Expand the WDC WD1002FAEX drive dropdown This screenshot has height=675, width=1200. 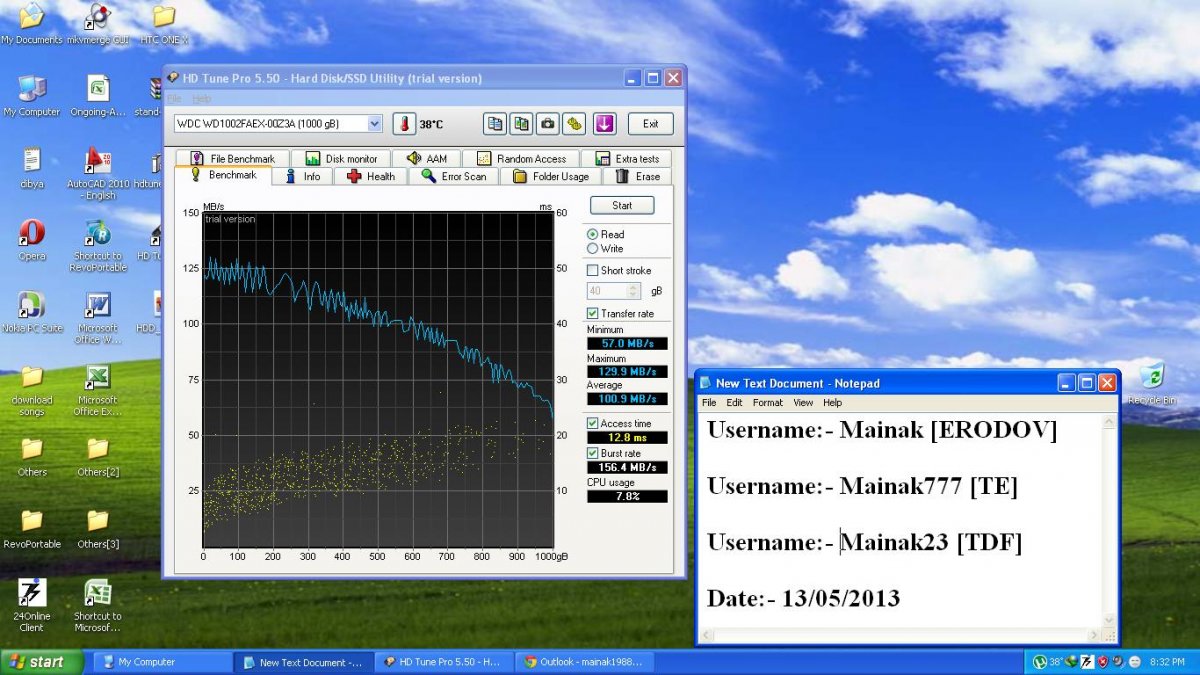374,124
